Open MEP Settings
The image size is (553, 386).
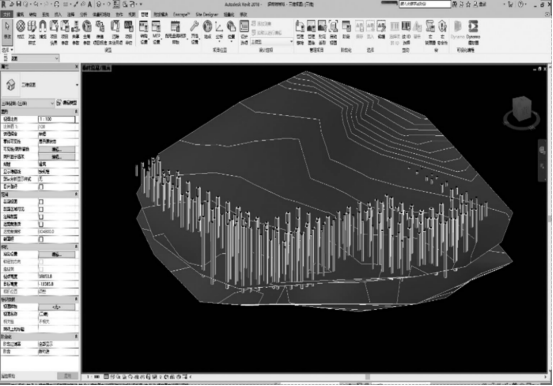click(x=156, y=31)
